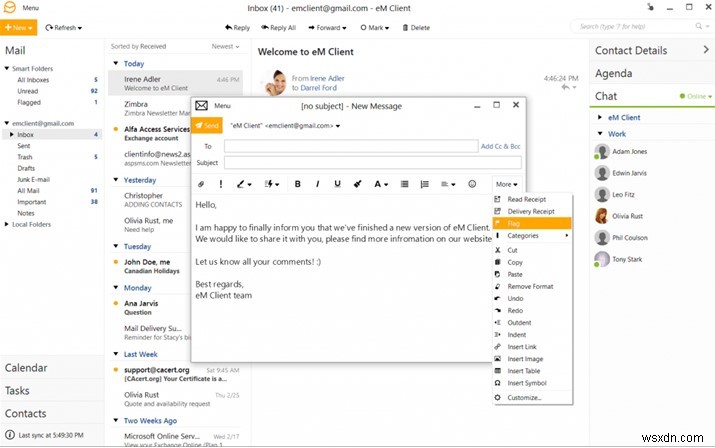Click the attach file paperclip icon

pos(201,184)
